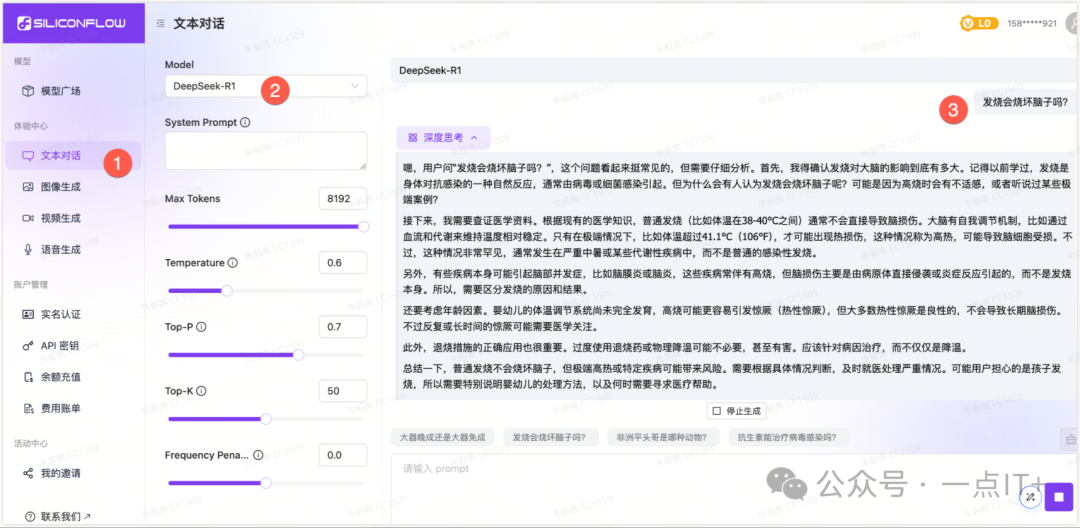Click the Frequency Penalty info icon

tap(258, 455)
